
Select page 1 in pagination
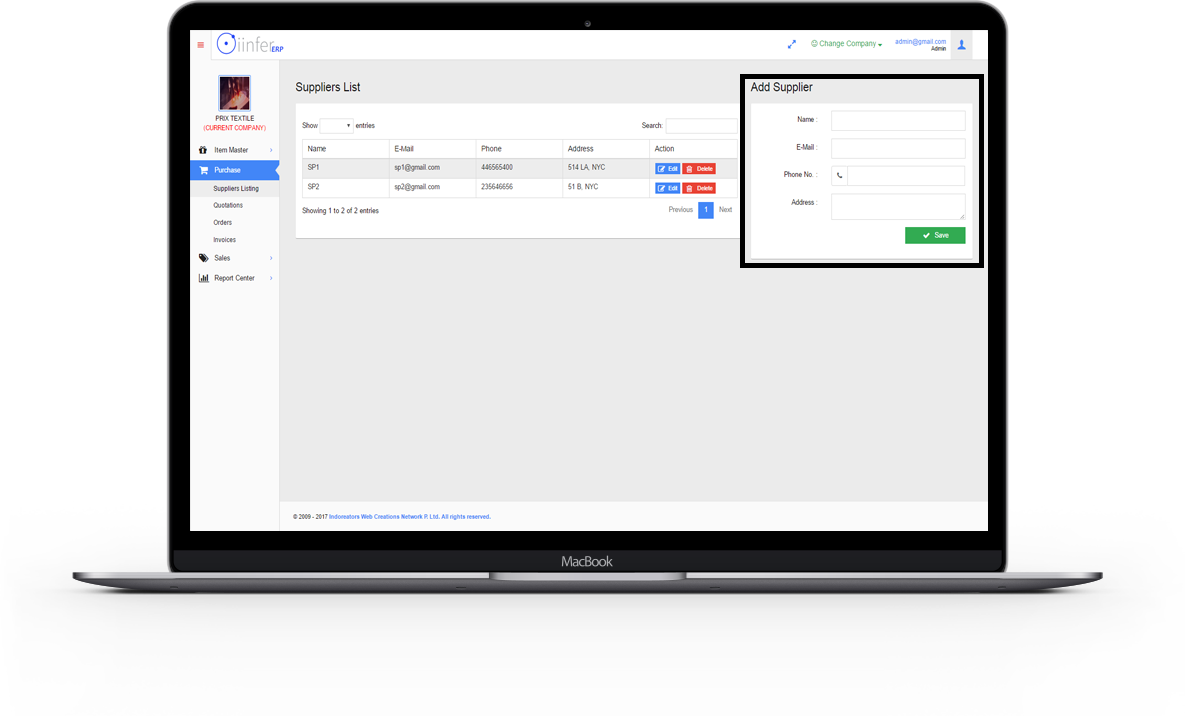coord(706,209)
